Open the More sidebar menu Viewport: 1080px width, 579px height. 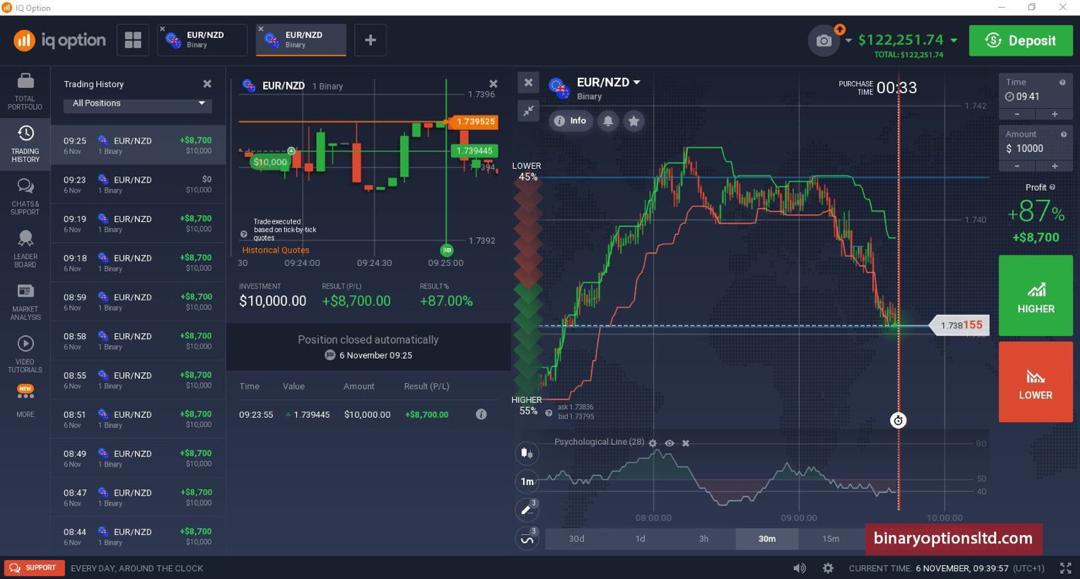pos(25,401)
